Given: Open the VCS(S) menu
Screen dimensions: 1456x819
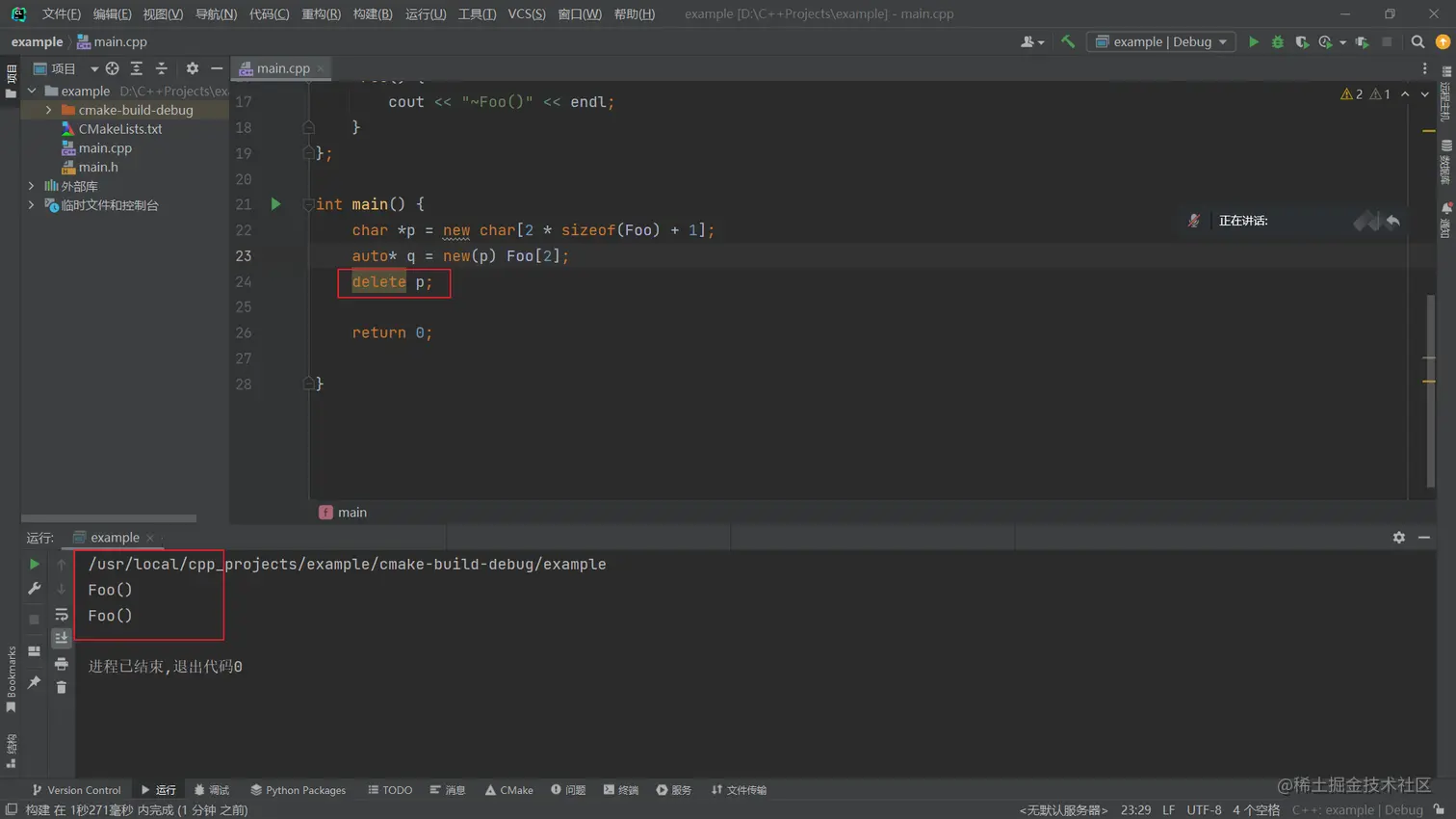Looking at the screenshot, I should pos(526,13).
